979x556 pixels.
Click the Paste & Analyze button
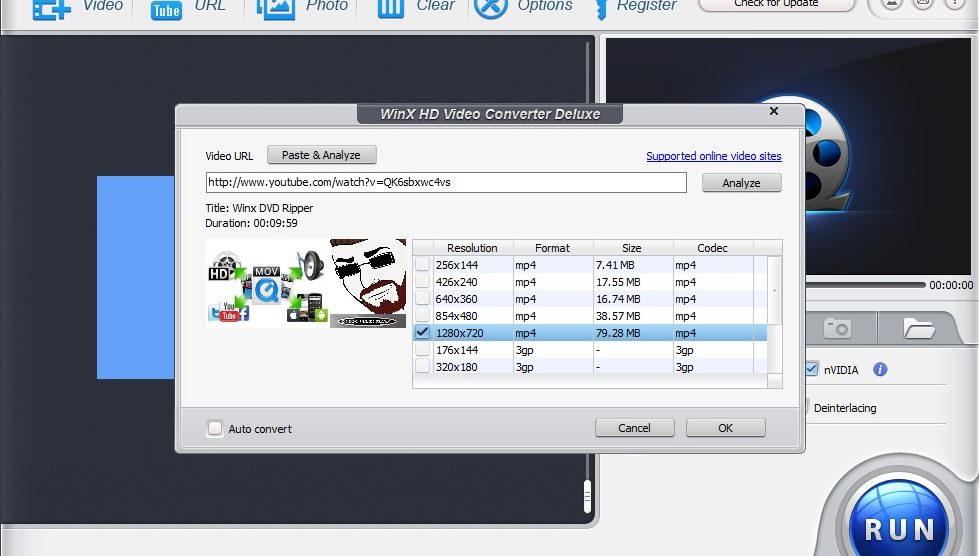point(322,155)
